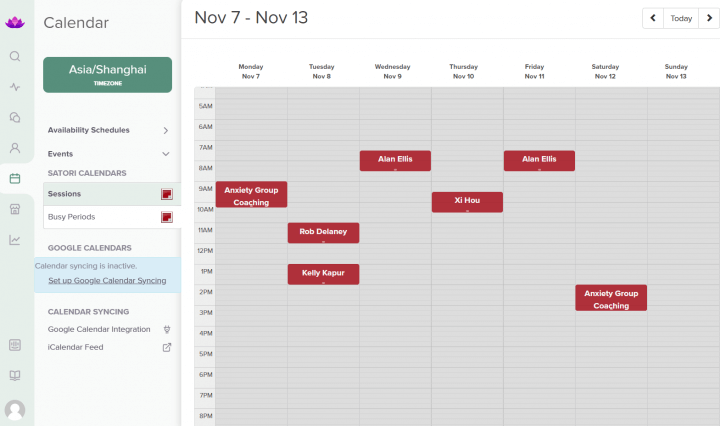Open the book icon in sidebar
Viewport: 720px width, 426px height.
[x=15, y=375]
